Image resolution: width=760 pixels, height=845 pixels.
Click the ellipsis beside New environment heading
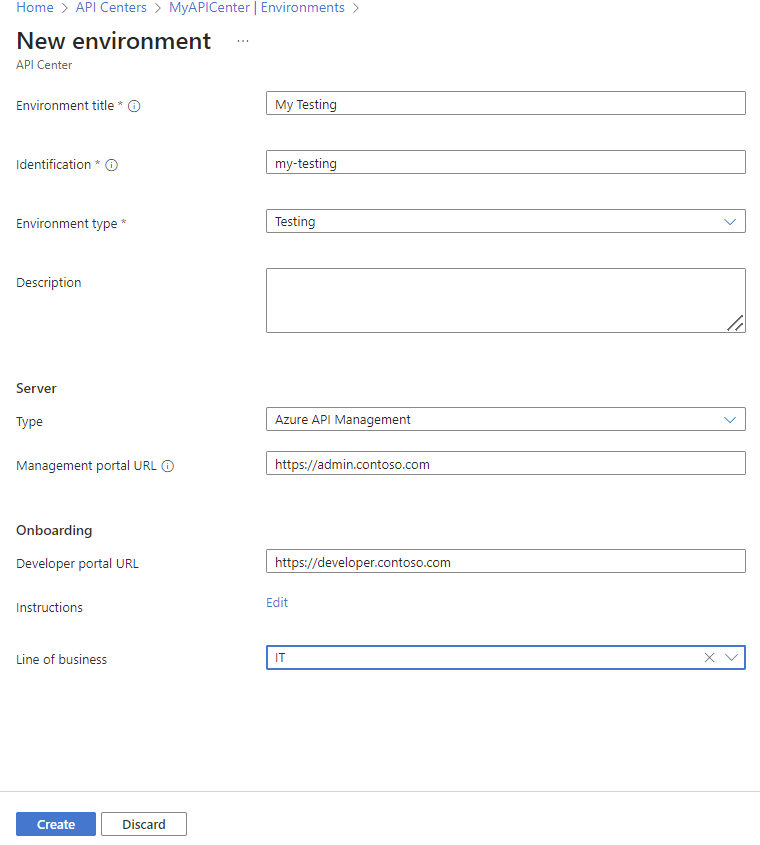[x=242, y=42]
